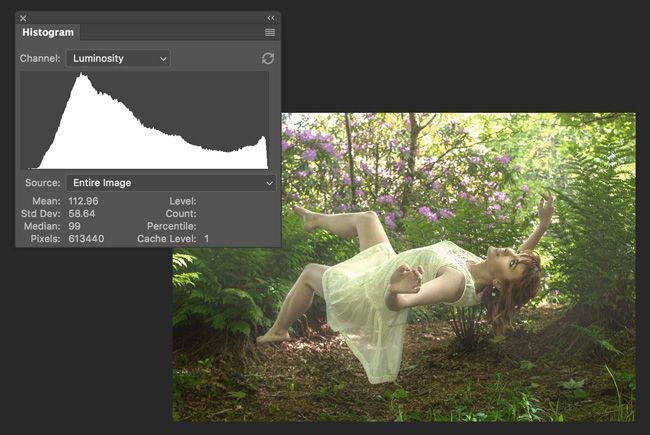The width and height of the screenshot is (650, 435).
Task: Click the Source dropdown chevron
Action: 269,183
